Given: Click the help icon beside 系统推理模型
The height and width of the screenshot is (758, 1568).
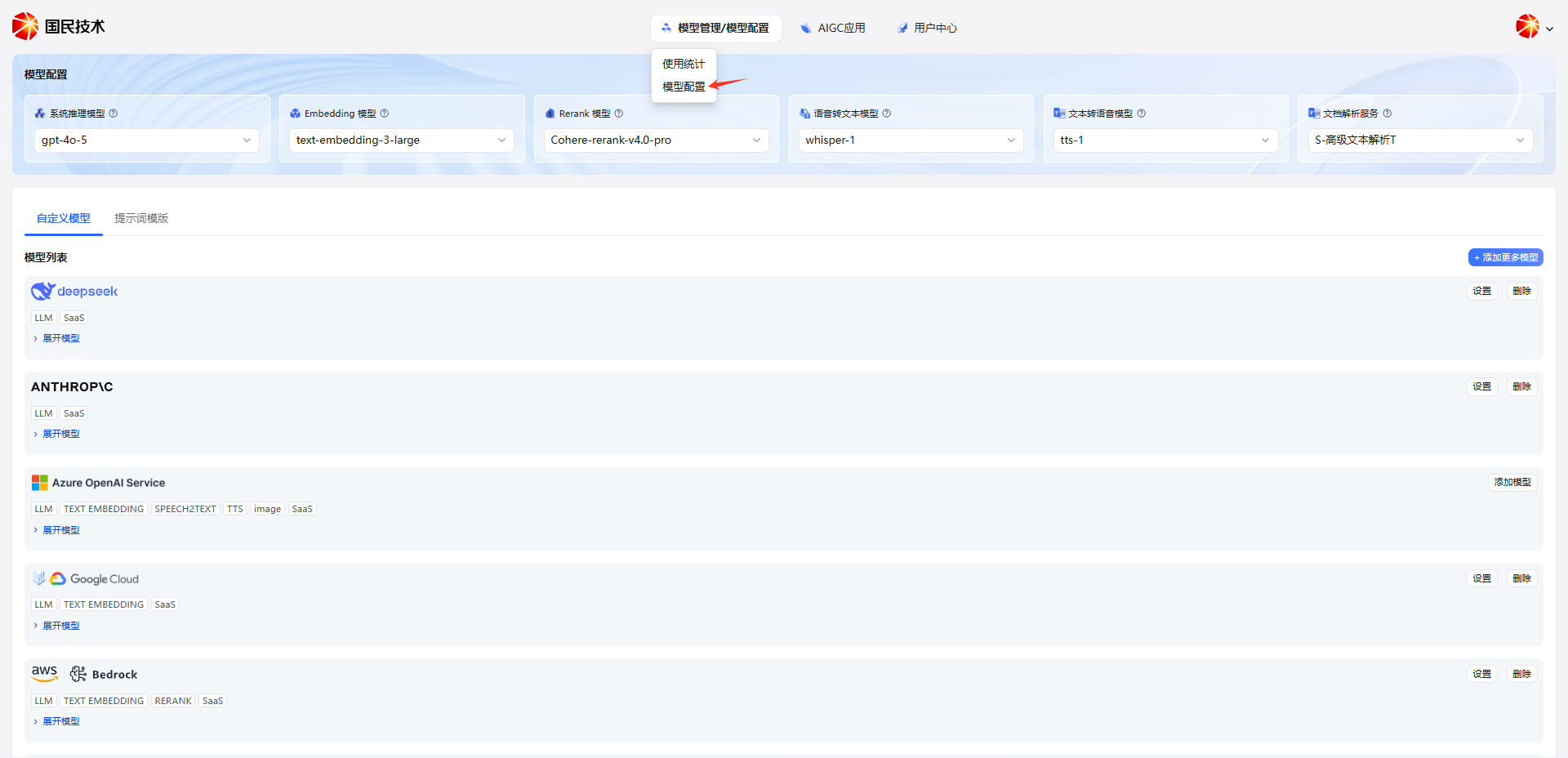Looking at the screenshot, I should point(114,114).
